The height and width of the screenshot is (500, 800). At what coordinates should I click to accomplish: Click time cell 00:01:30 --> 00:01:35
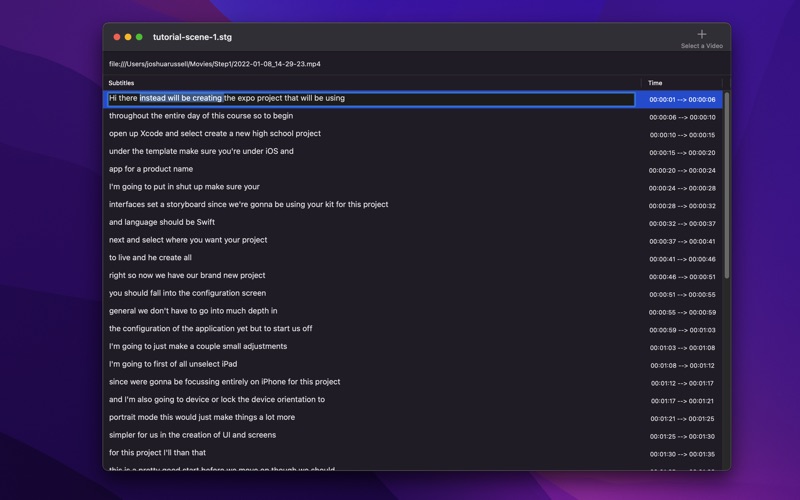click(682, 454)
